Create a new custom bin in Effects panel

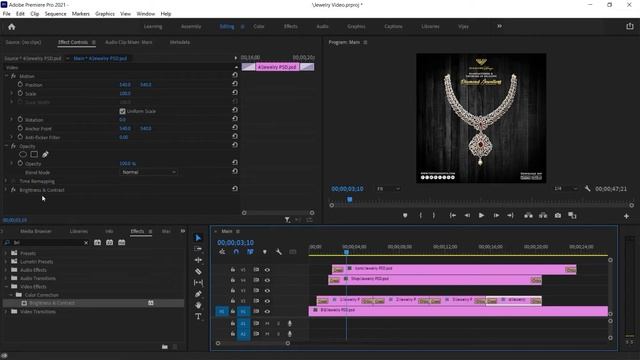tap(164, 347)
